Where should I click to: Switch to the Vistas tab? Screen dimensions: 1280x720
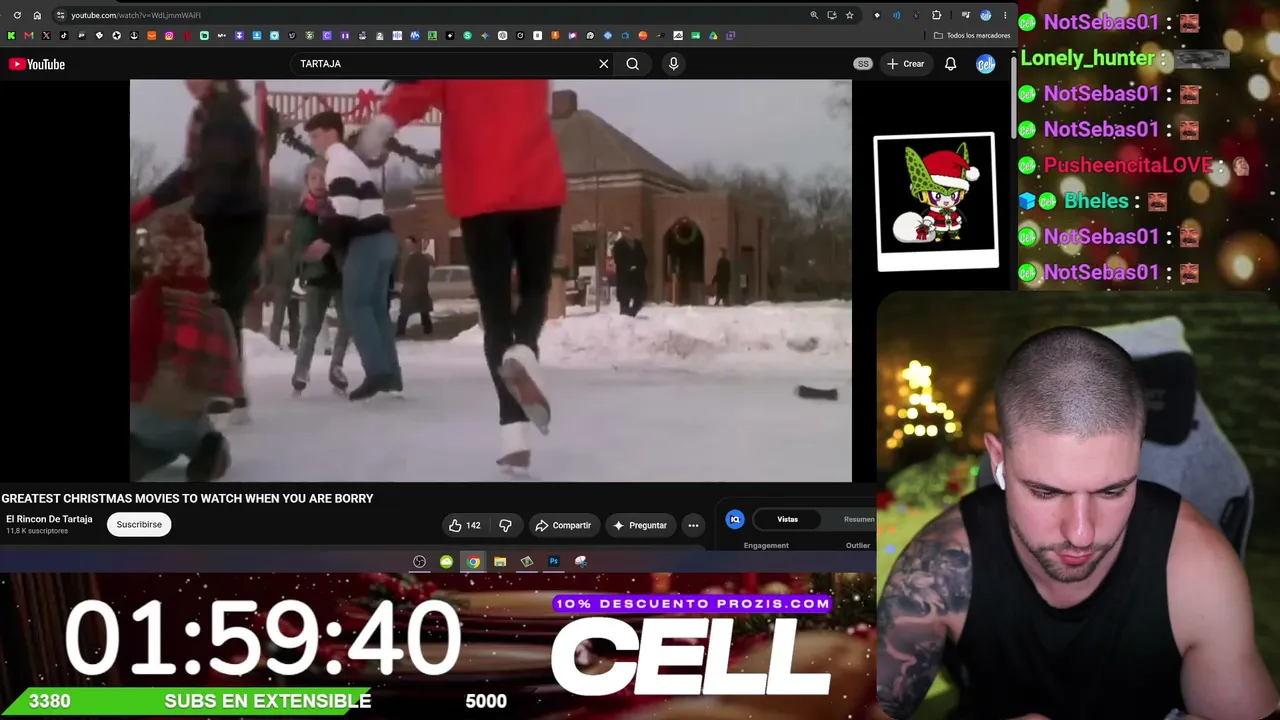[x=788, y=519]
